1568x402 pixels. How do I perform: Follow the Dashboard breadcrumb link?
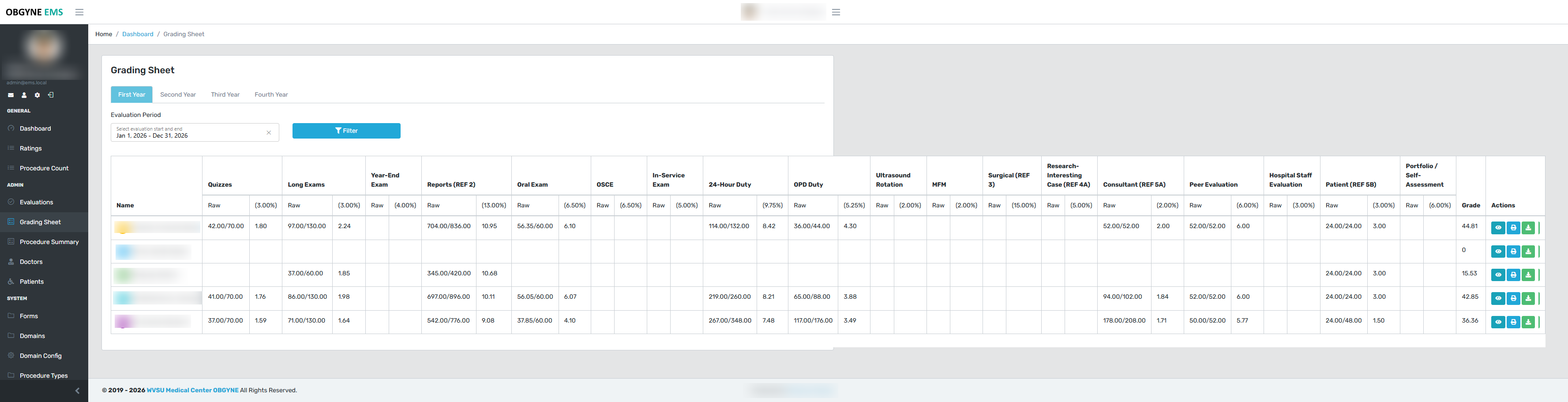tap(138, 34)
